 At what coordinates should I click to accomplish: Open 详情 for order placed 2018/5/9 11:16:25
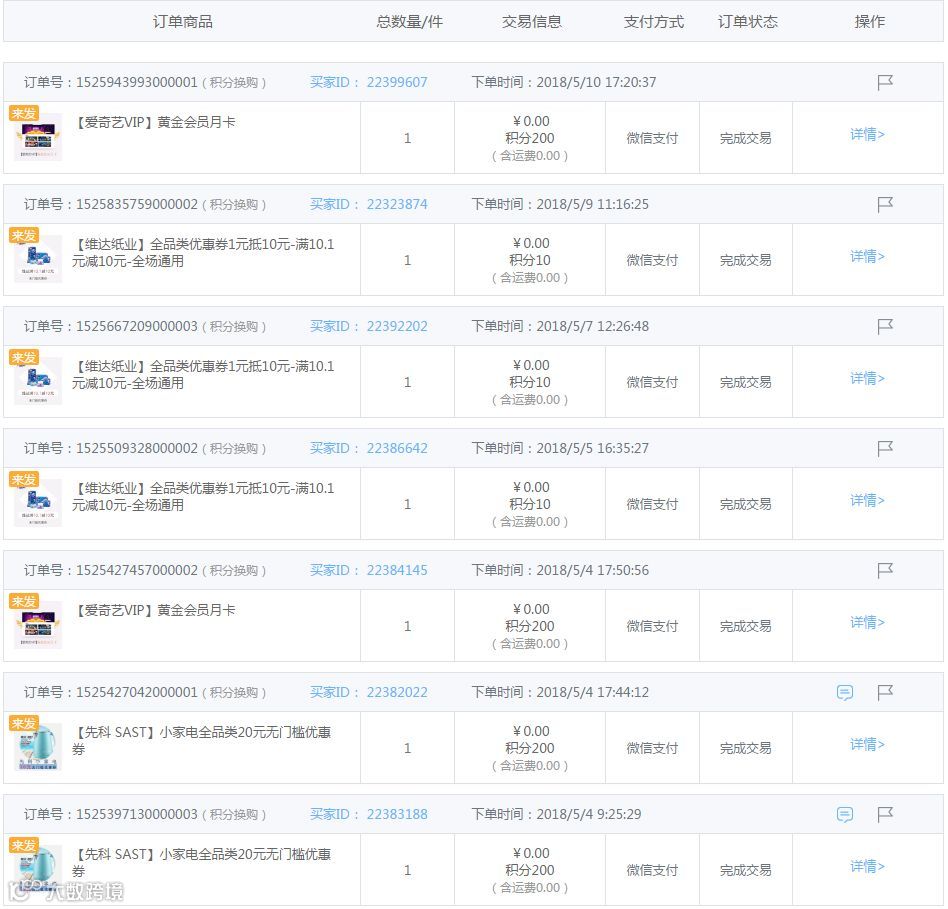[867, 256]
